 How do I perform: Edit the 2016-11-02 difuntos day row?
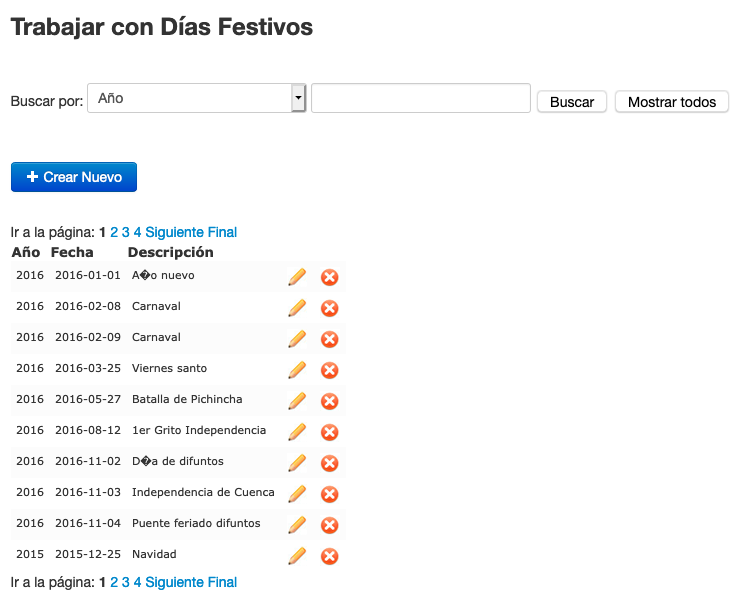tap(297, 463)
